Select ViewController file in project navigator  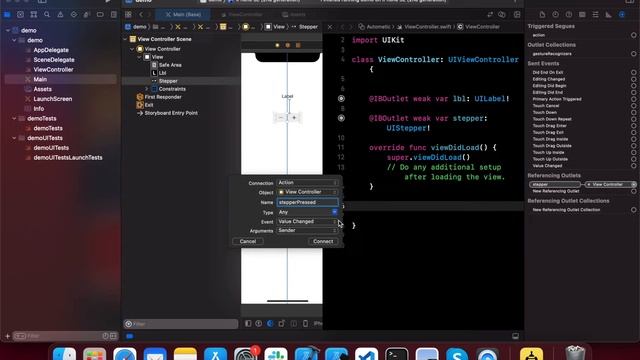[53, 69]
